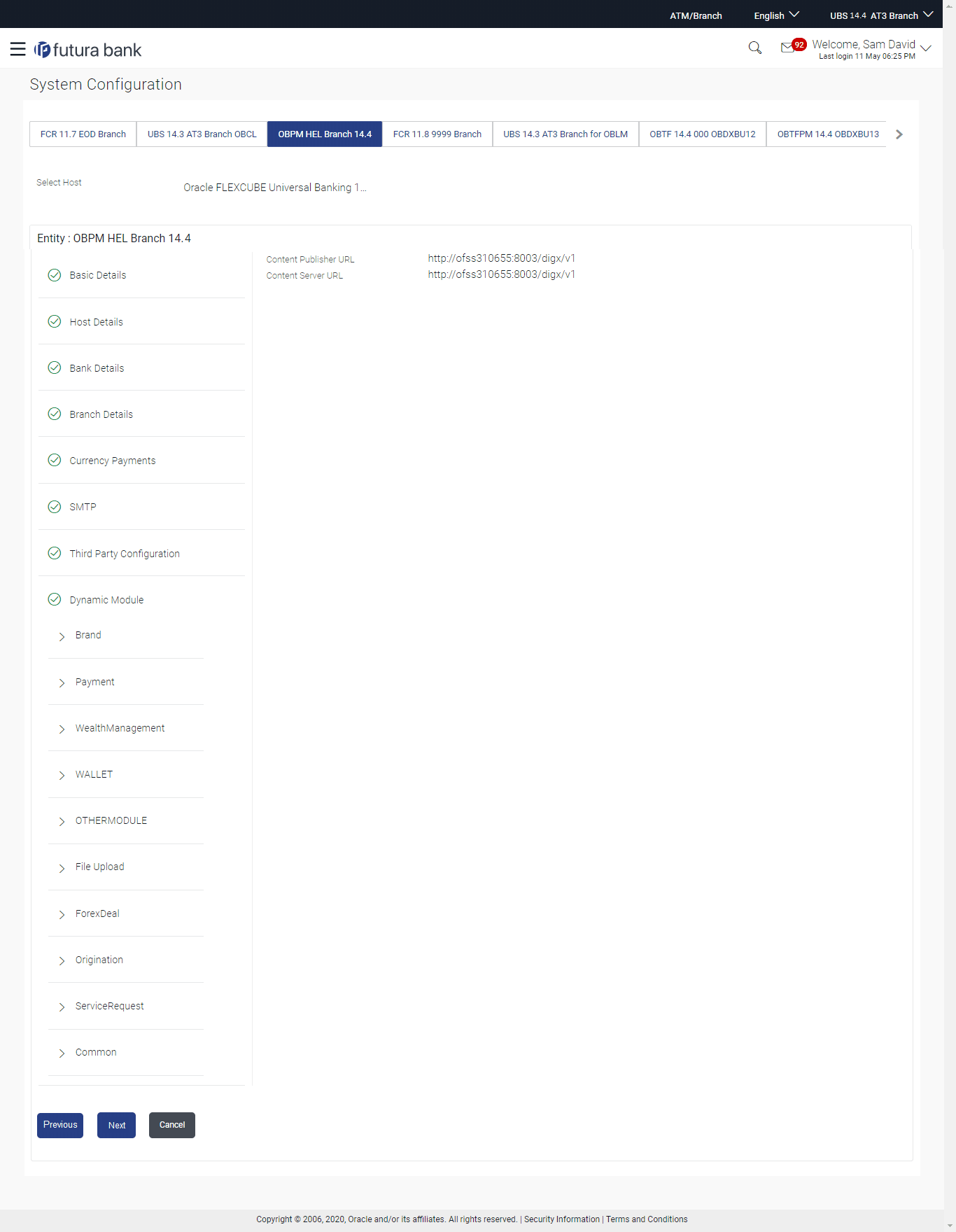Switch to FCR 11.8 9999 Branch tab
This screenshot has height=1232, width=956.
click(437, 134)
